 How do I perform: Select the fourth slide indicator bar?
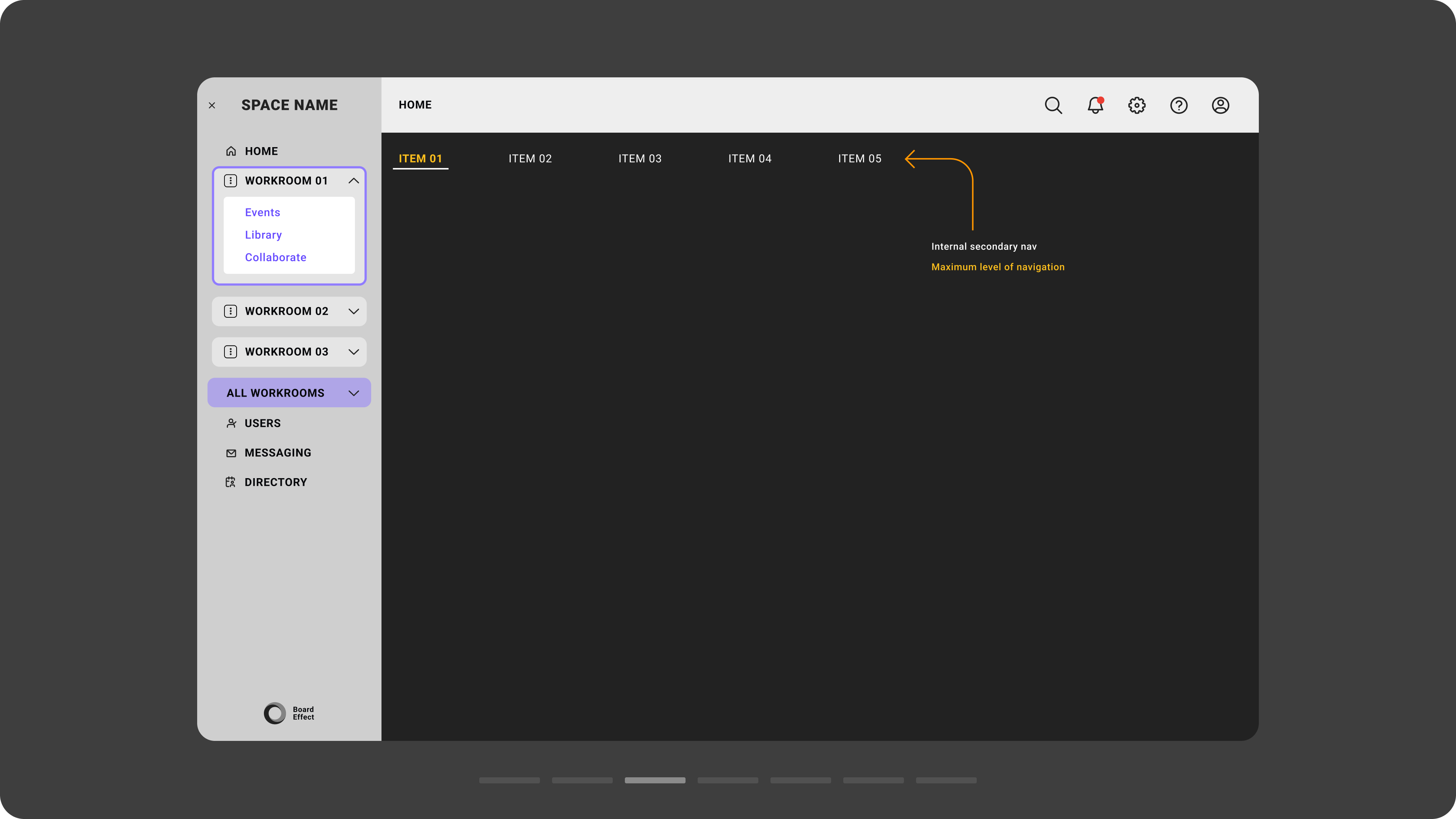[x=728, y=780]
